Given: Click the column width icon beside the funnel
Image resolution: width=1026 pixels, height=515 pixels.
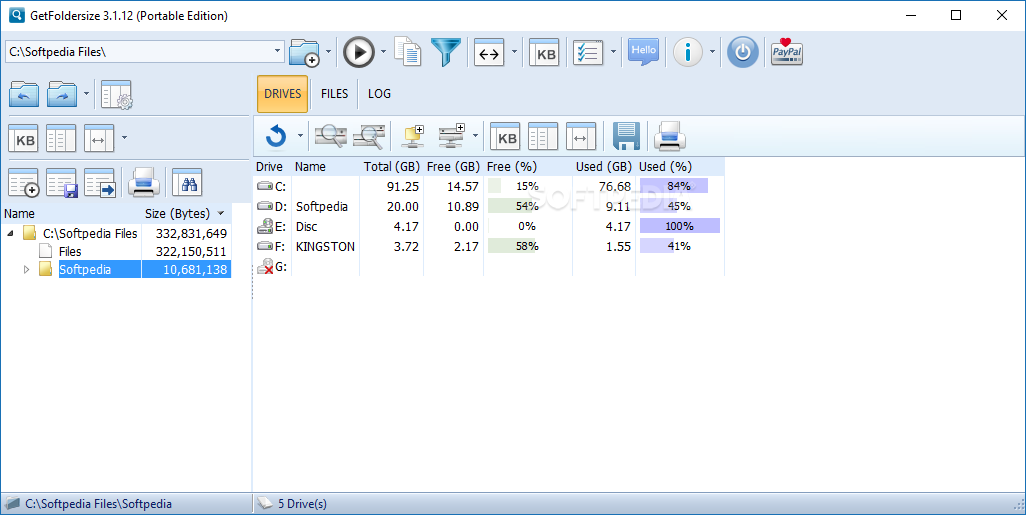Looking at the screenshot, I should (x=489, y=52).
